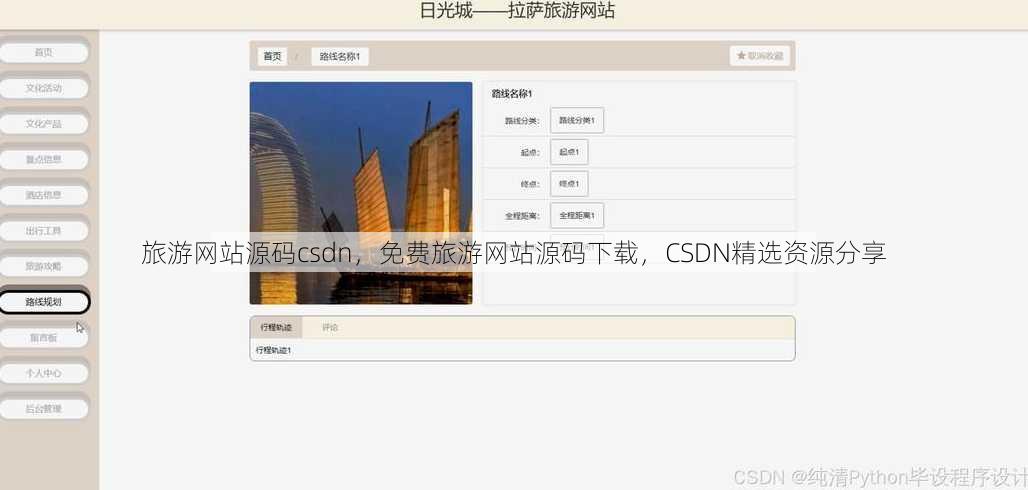The image size is (1028, 490).
Task: Click the 全程距离: field label
Action: click(x=522, y=215)
